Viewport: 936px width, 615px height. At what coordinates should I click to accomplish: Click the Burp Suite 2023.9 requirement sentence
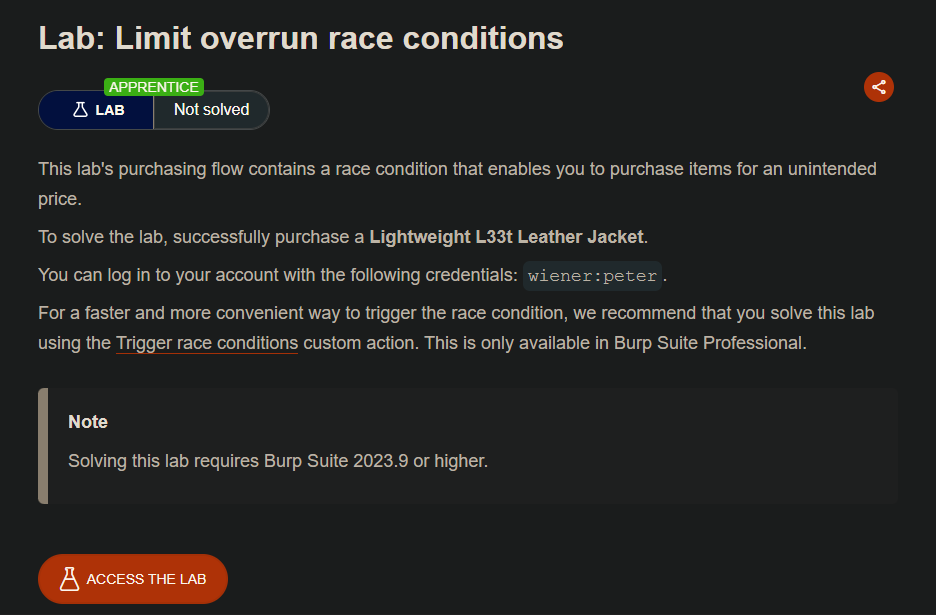pyautogui.click(x=278, y=461)
